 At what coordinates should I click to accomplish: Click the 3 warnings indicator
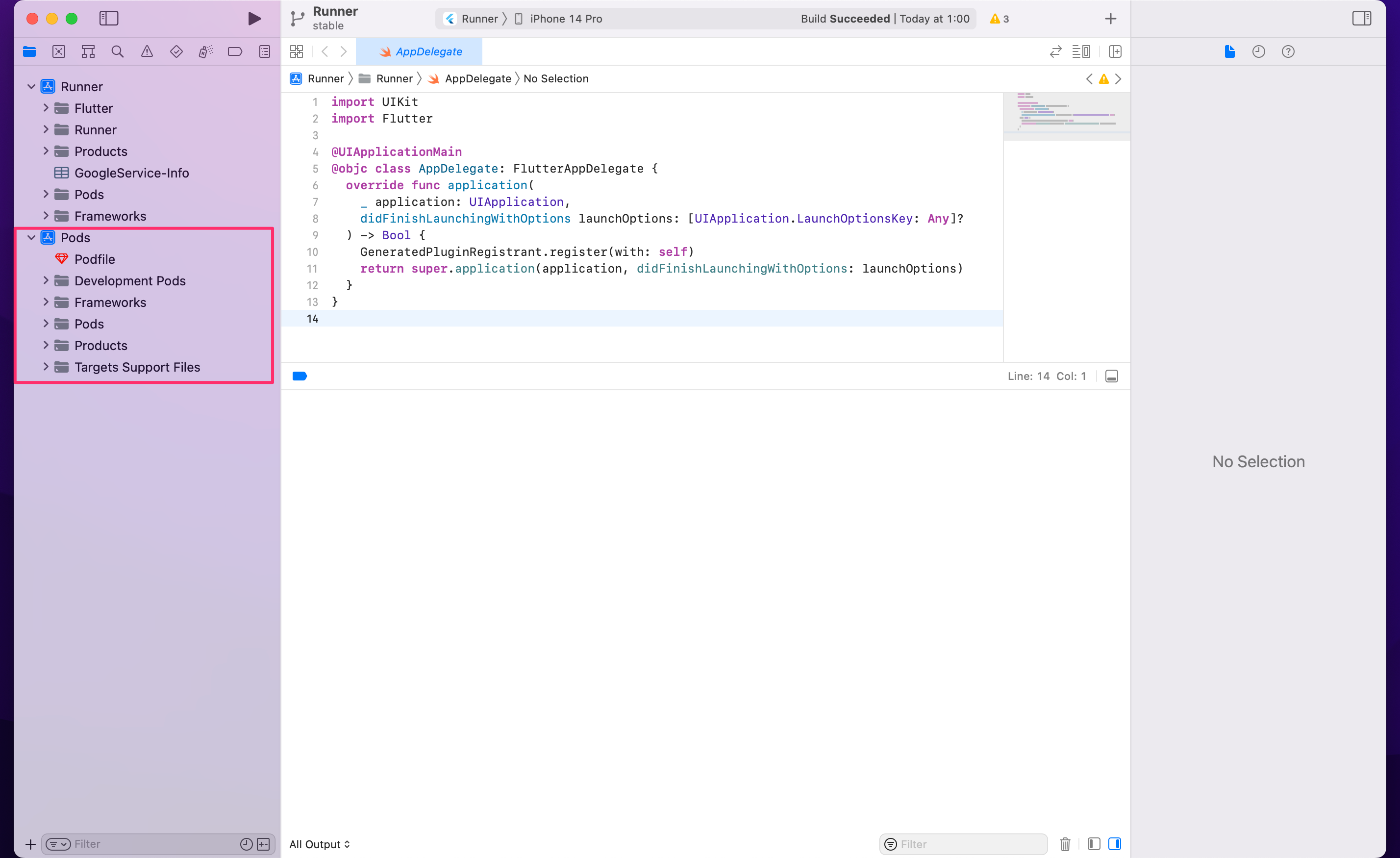[1000, 19]
